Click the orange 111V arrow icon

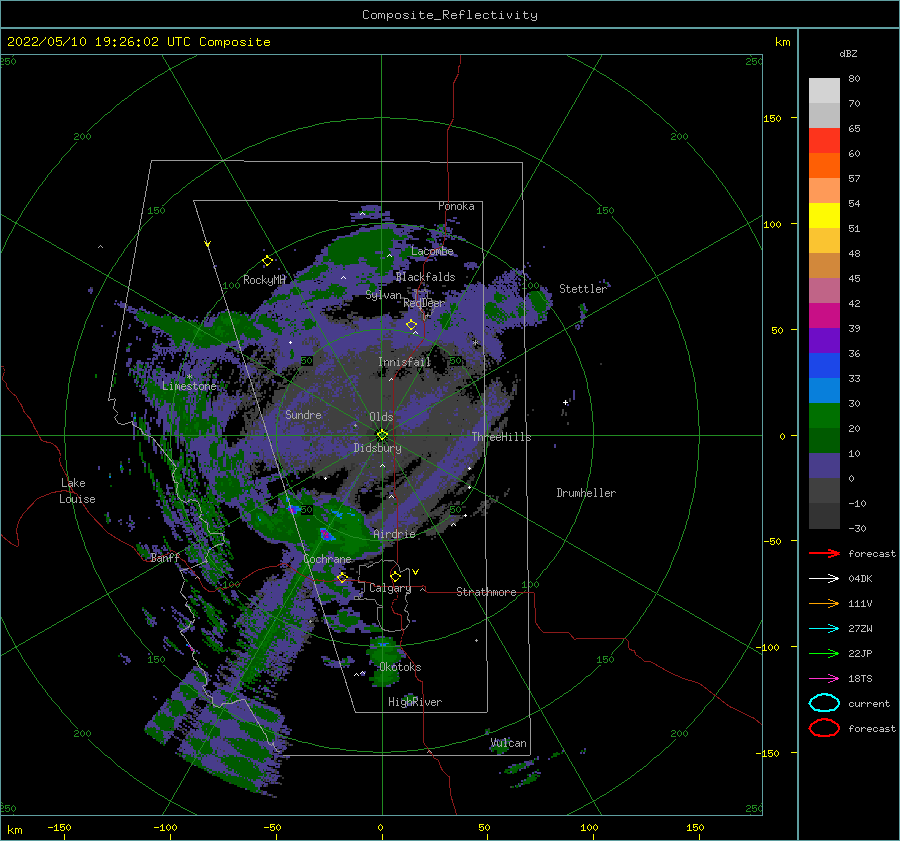click(x=824, y=603)
